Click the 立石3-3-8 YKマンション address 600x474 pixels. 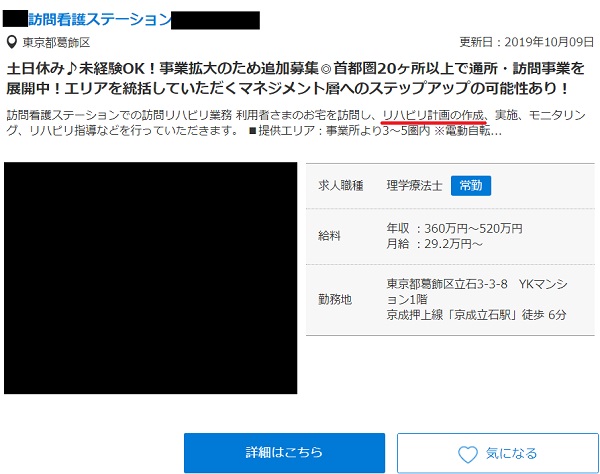(480, 290)
